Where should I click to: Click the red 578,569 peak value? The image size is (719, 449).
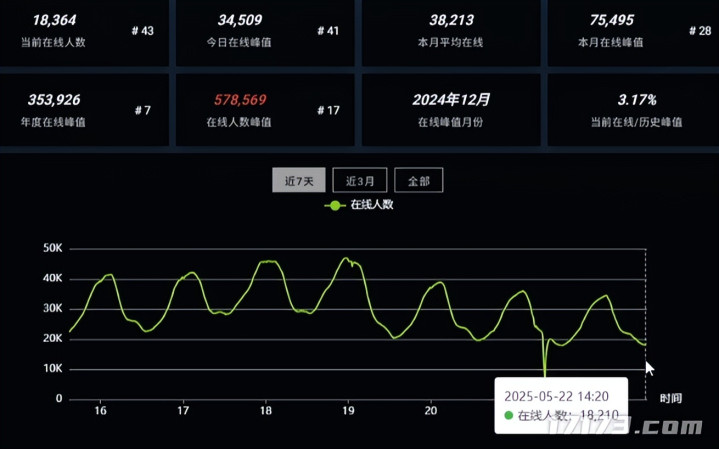240,100
